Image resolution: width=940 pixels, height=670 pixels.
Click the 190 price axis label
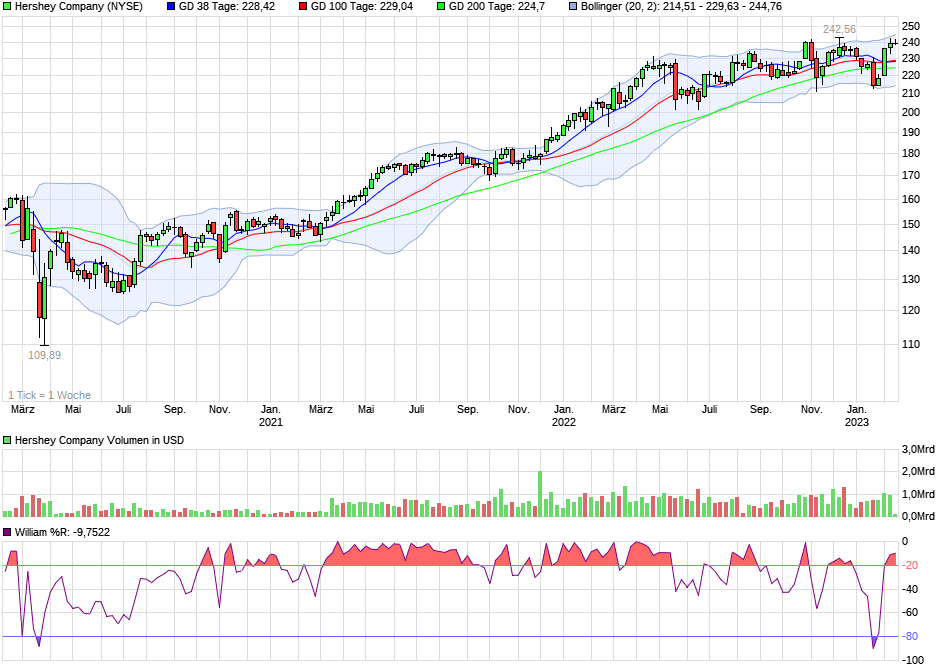[911, 132]
